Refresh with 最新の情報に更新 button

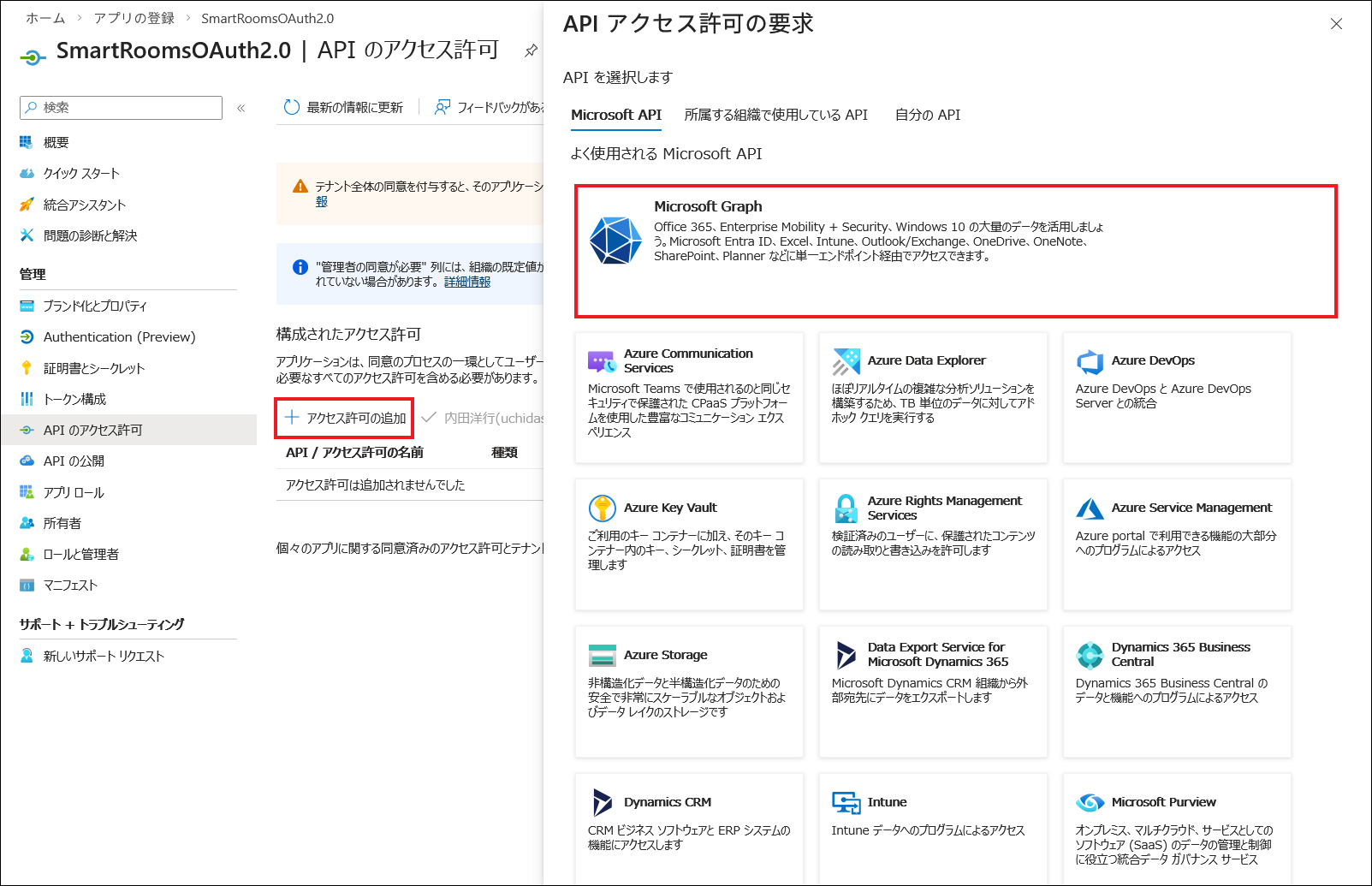click(x=343, y=107)
